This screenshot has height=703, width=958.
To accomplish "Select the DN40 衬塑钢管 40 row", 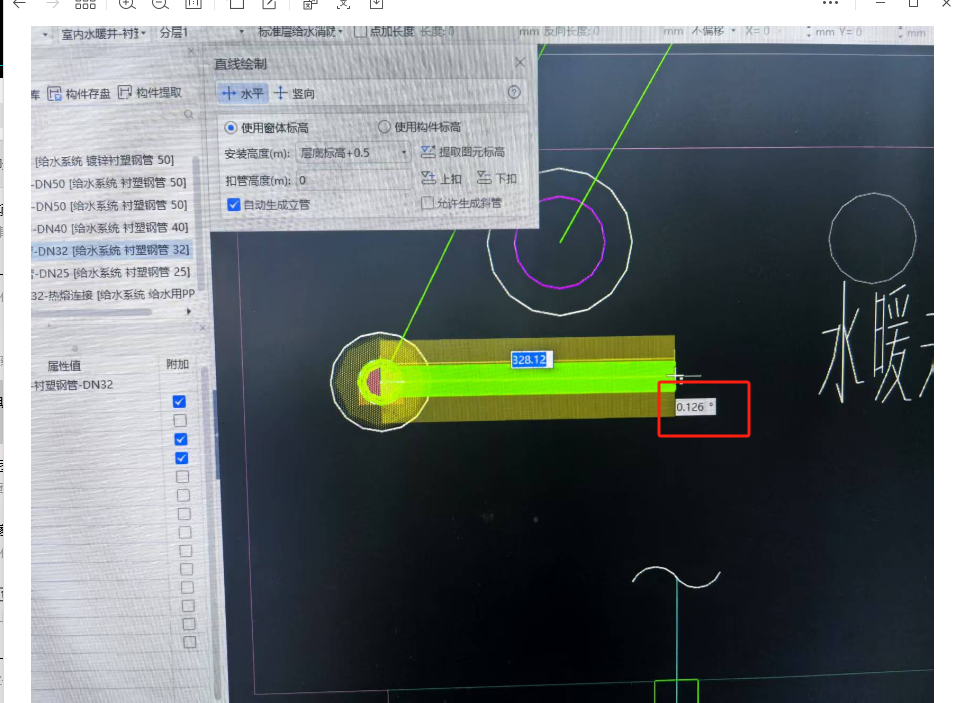I will click(x=111, y=228).
